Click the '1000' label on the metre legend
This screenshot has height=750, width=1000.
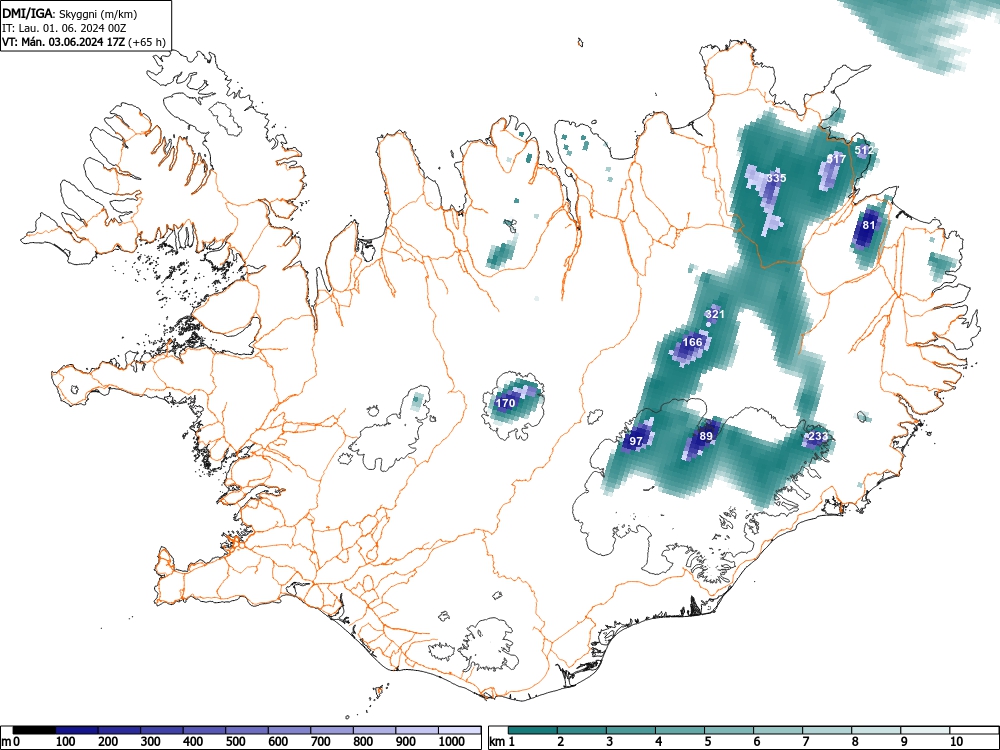click(452, 742)
